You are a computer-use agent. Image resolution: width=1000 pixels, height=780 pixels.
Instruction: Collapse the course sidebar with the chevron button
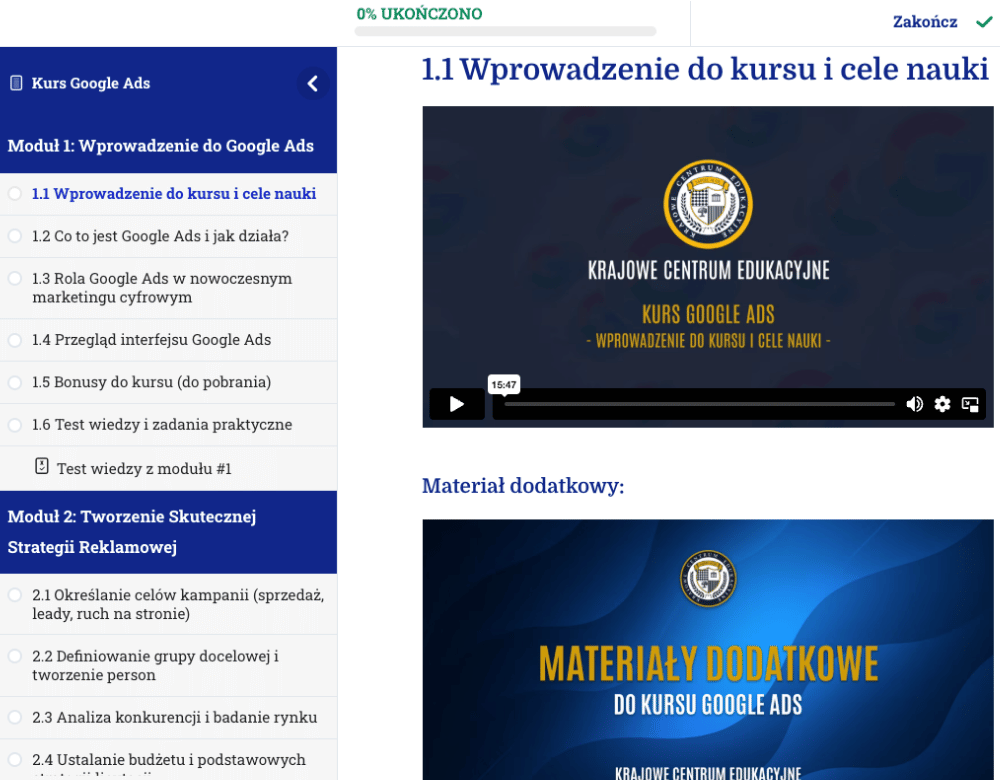pos(312,83)
